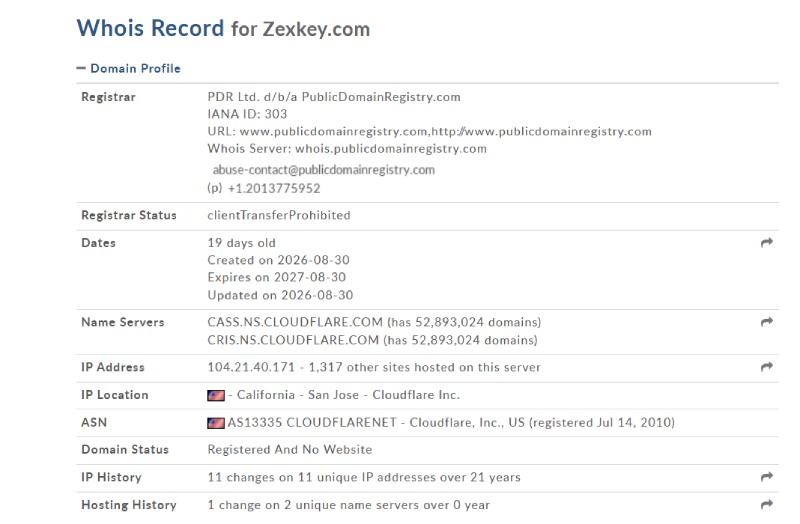Click the Domain Status label
Viewport: 800px width, 524px height.
[125, 450]
